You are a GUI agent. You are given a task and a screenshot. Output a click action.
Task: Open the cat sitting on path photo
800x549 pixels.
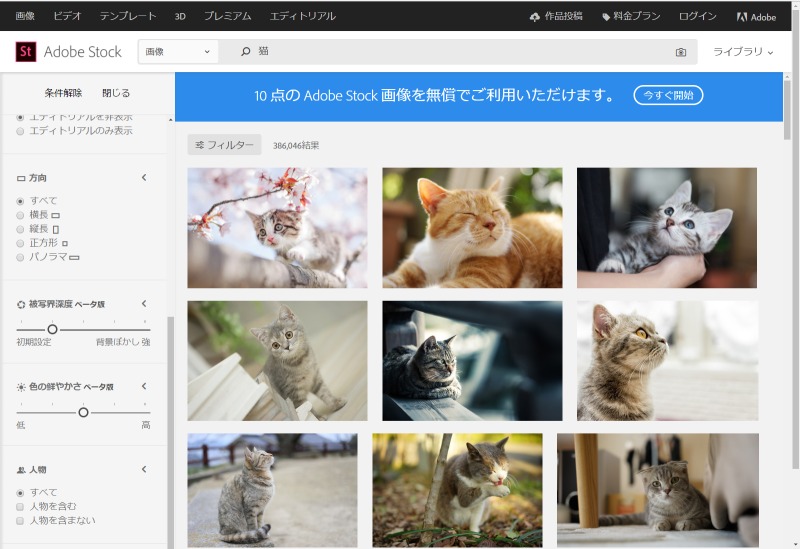click(x=272, y=490)
